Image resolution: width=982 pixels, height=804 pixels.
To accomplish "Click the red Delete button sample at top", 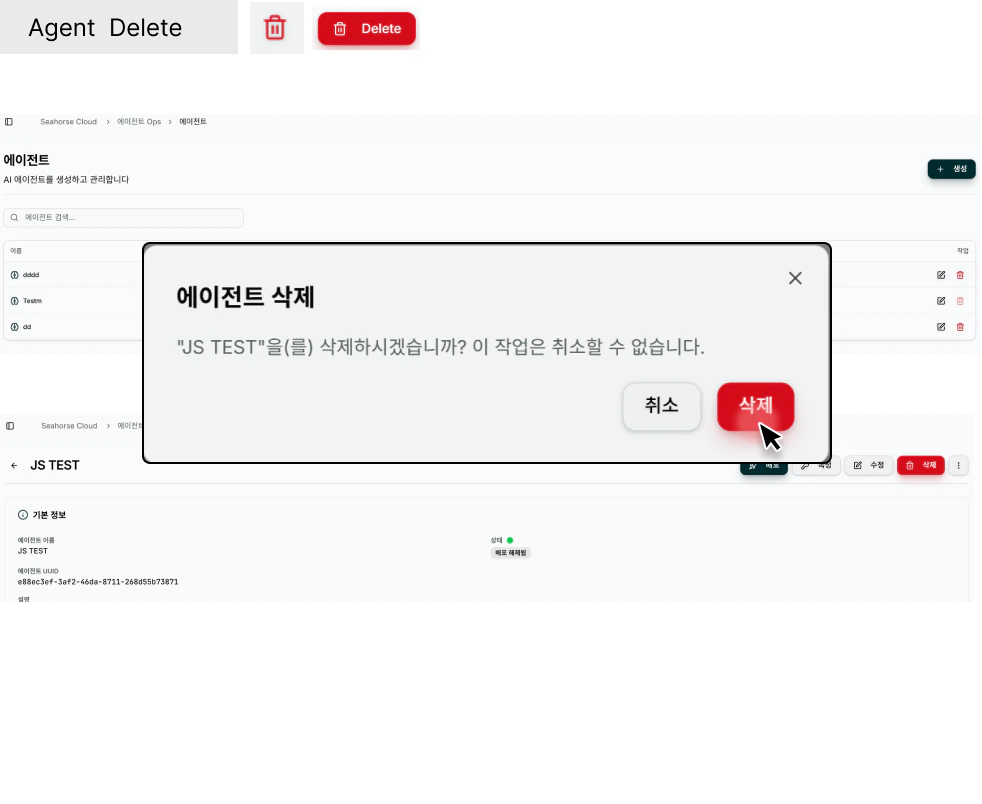I will 366,28.
